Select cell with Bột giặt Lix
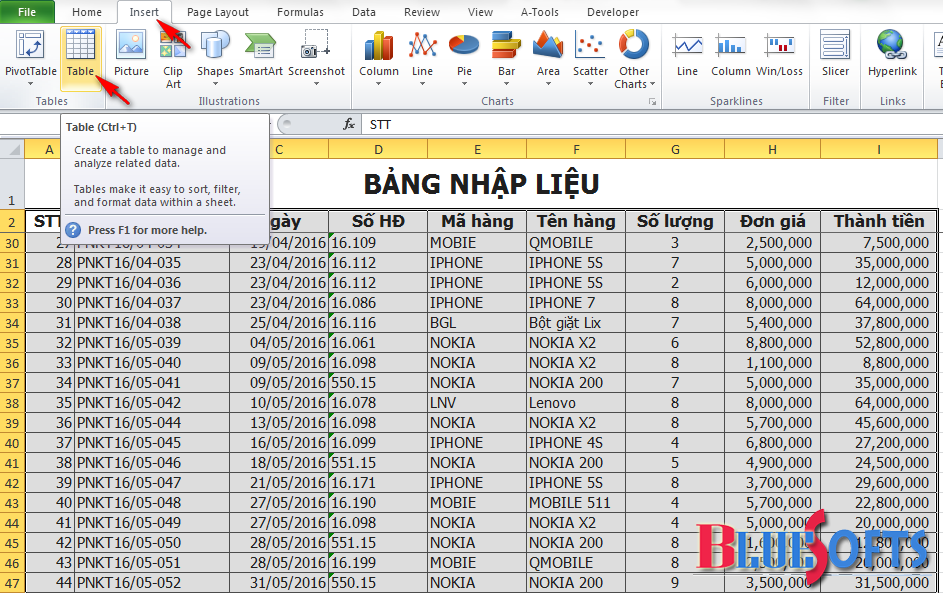This screenshot has width=943, height=593. [x=576, y=323]
